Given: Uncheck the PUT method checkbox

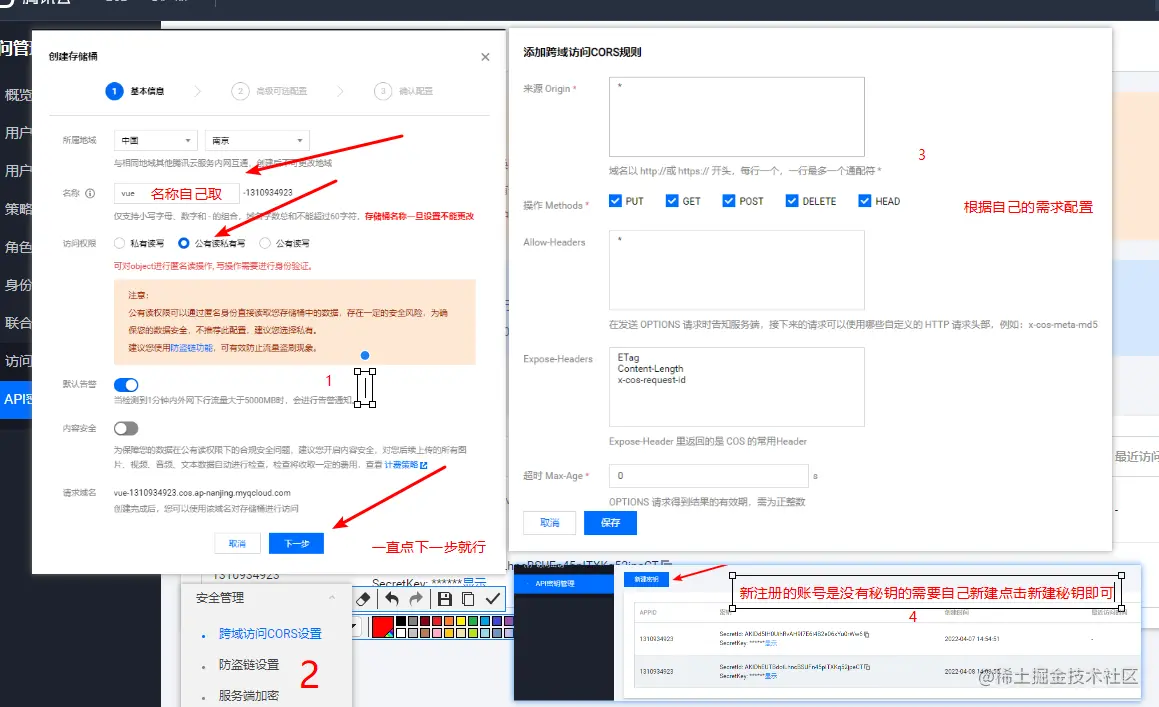Looking at the screenshot, I should pos(615,200).
